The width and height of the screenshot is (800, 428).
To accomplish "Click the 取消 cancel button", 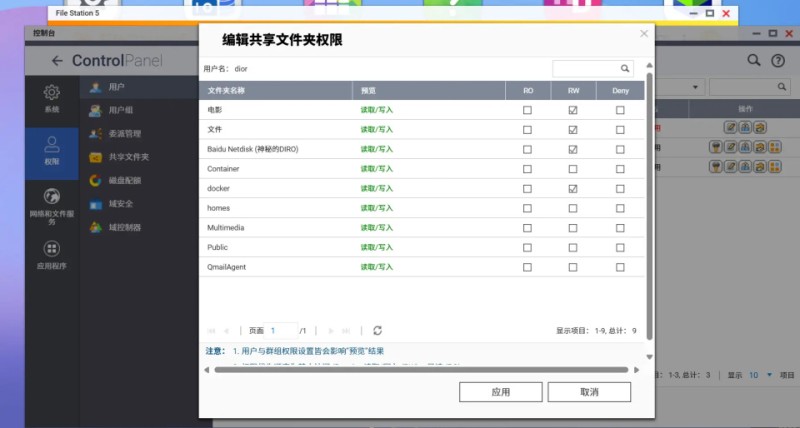I will point(589,392).
